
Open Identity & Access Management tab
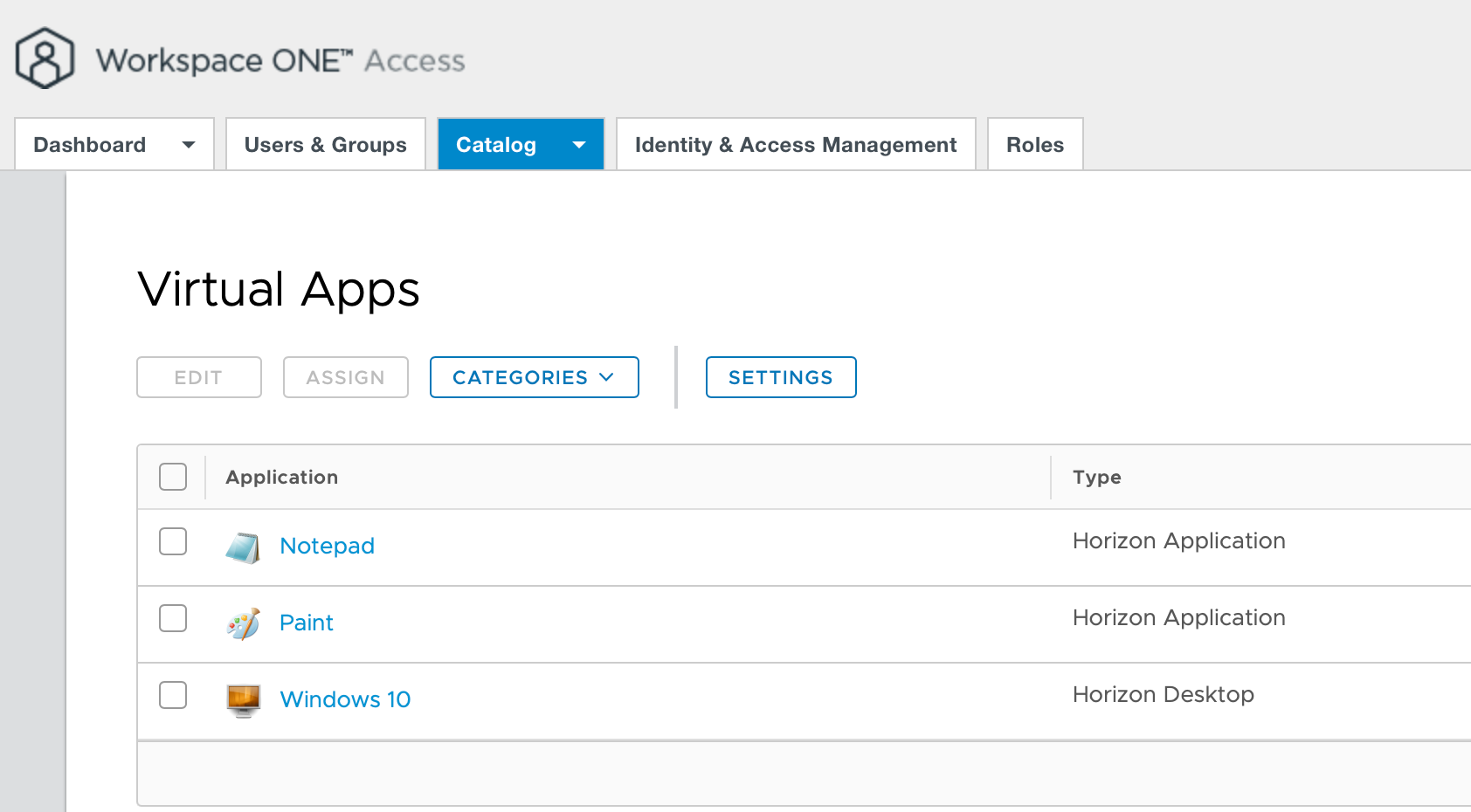(x=795, y=145)
